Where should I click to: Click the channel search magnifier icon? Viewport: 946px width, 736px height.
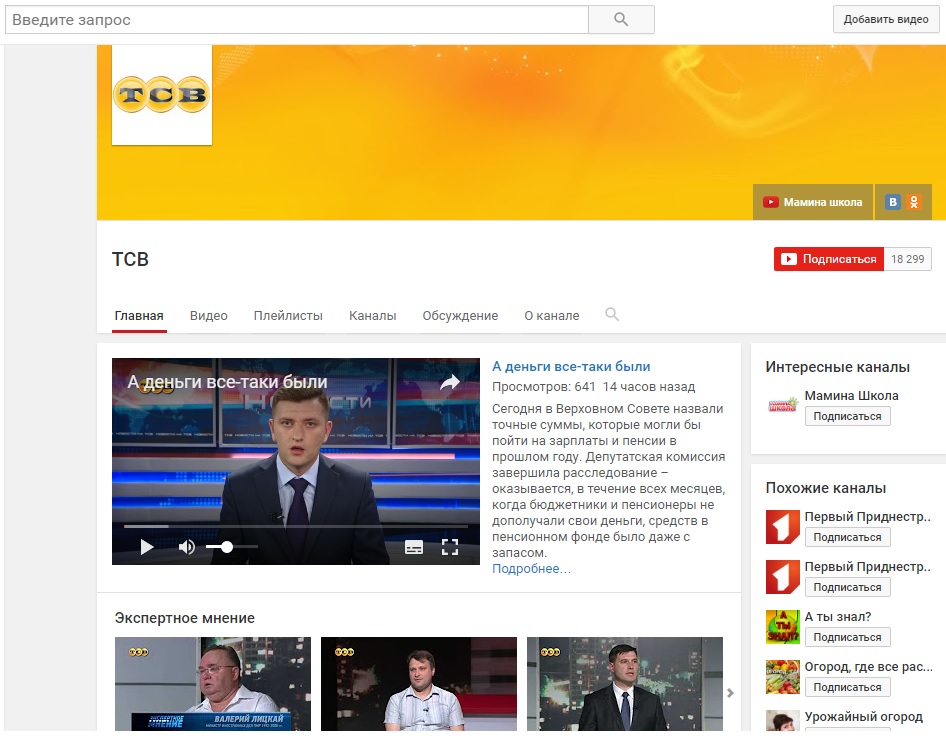[x=612, y=314]
